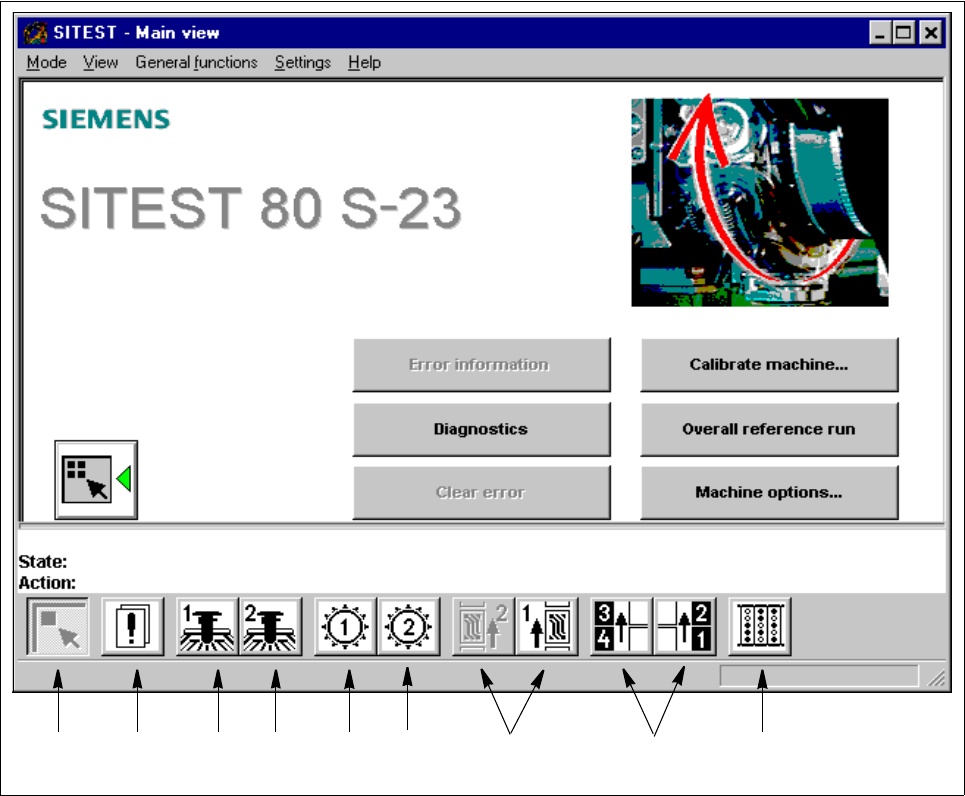Click the circled 1 star icon
The width and height of the screenshot is (965, 796).
pyautogui.click(x=345, y=627)
